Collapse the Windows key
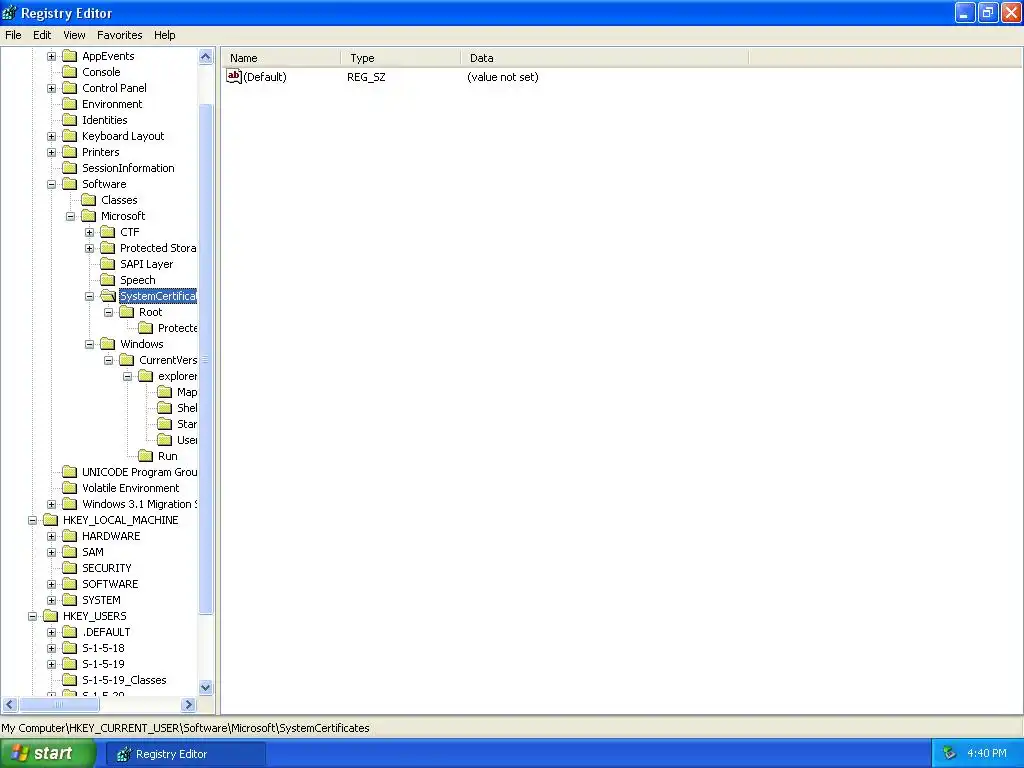1024x768 pixels. 89,344
